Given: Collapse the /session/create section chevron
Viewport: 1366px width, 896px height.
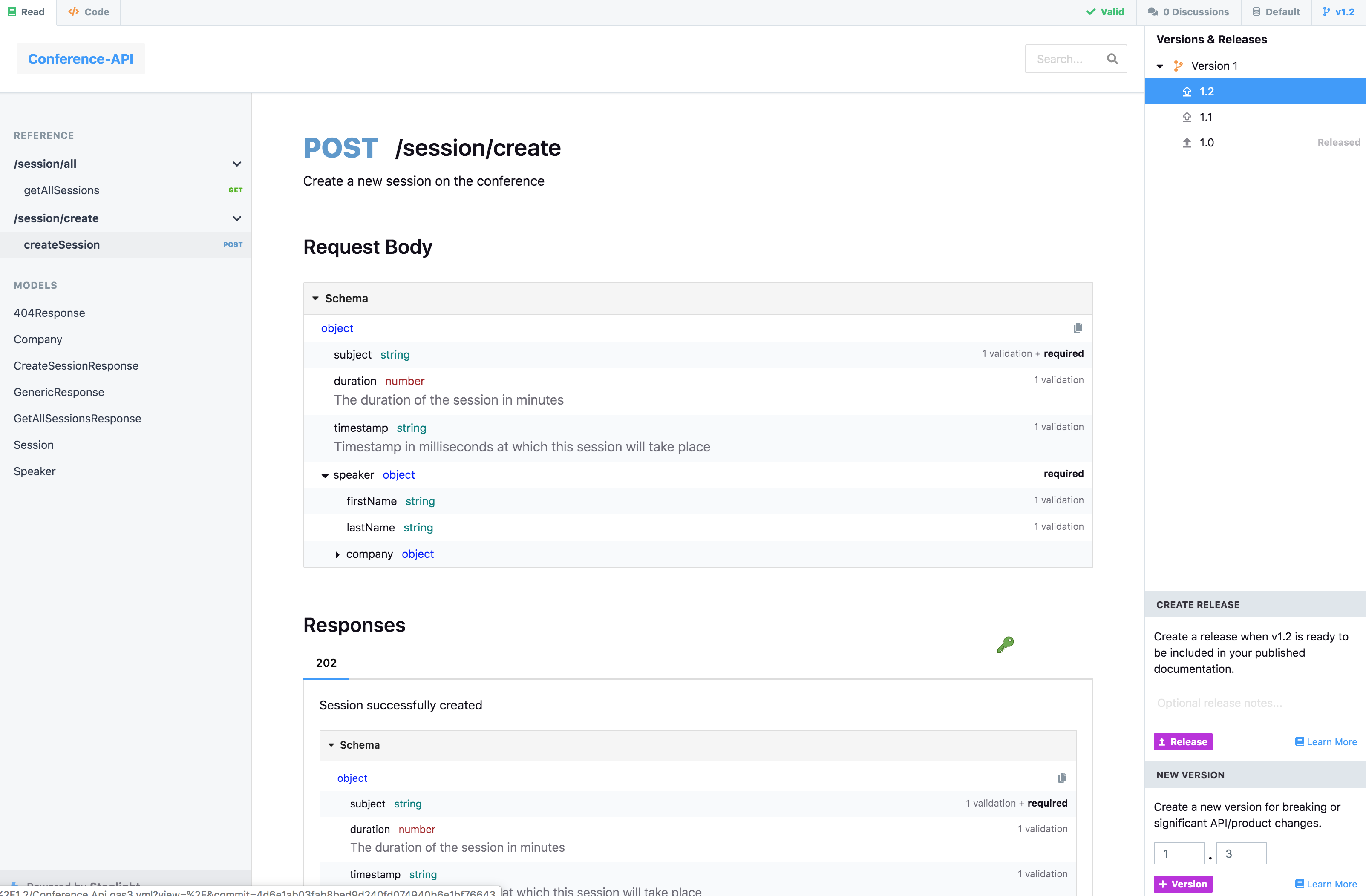Looking at the screenshot, I should click(x=236, y=218).
